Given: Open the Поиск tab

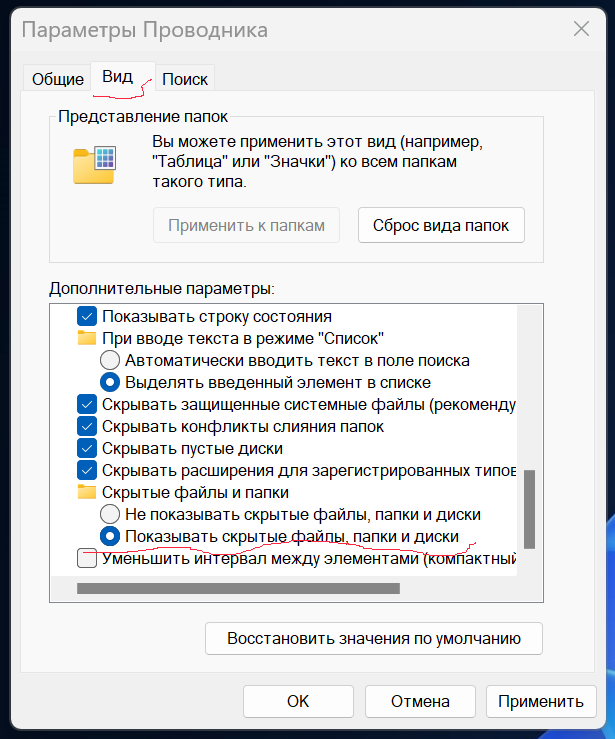Looking at the screenshot, I should pos(185,79).
